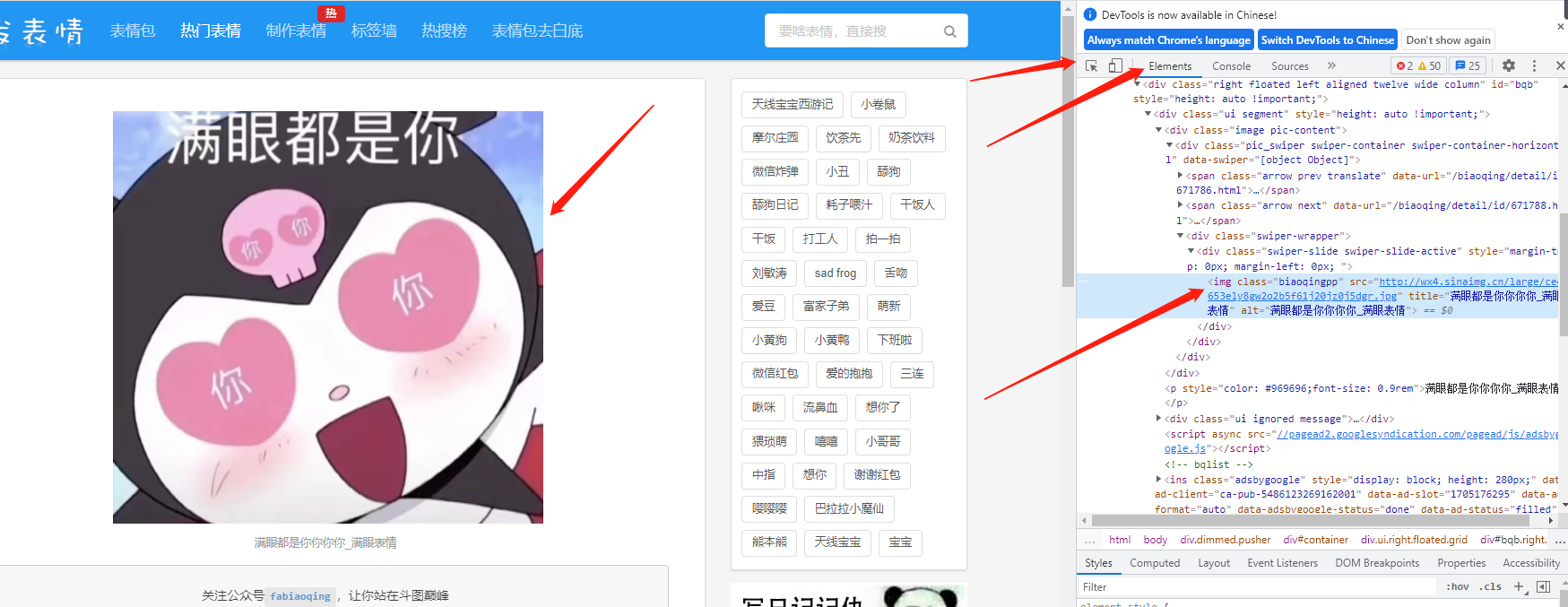1568x607 pixels.
Task: Collapse the div class="ui segment" node
Action: tap(1148, 114)
